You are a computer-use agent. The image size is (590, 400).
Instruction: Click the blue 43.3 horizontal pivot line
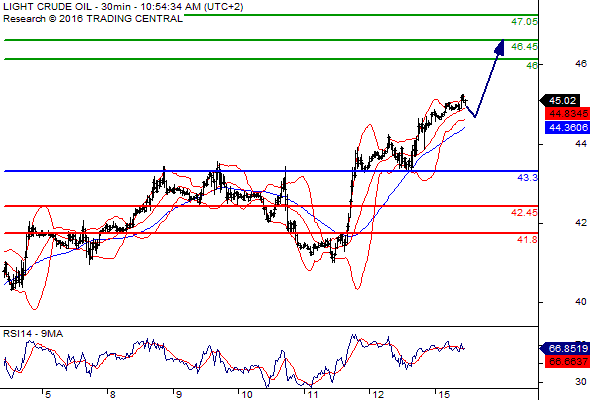pyautogui.click(x=271, y=171)
